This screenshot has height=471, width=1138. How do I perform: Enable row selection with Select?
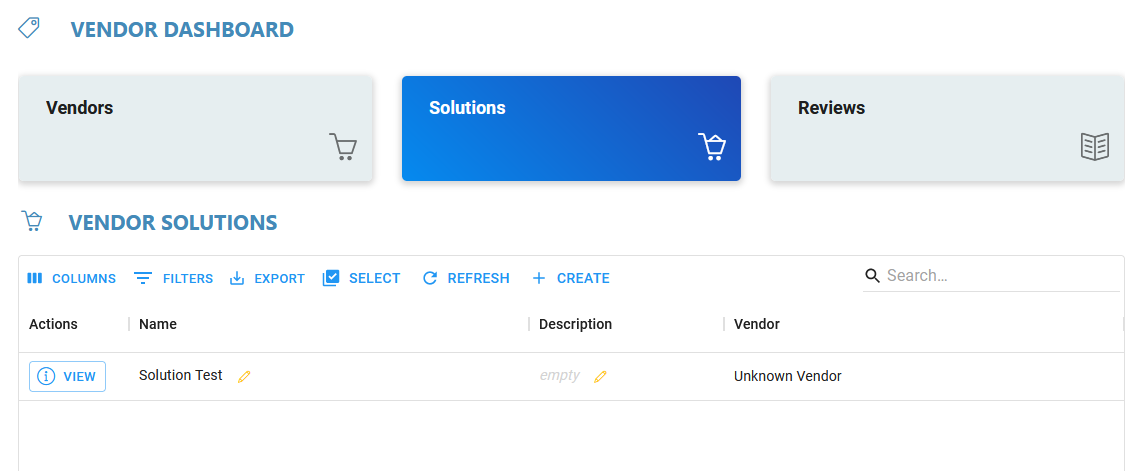(361, 279)
